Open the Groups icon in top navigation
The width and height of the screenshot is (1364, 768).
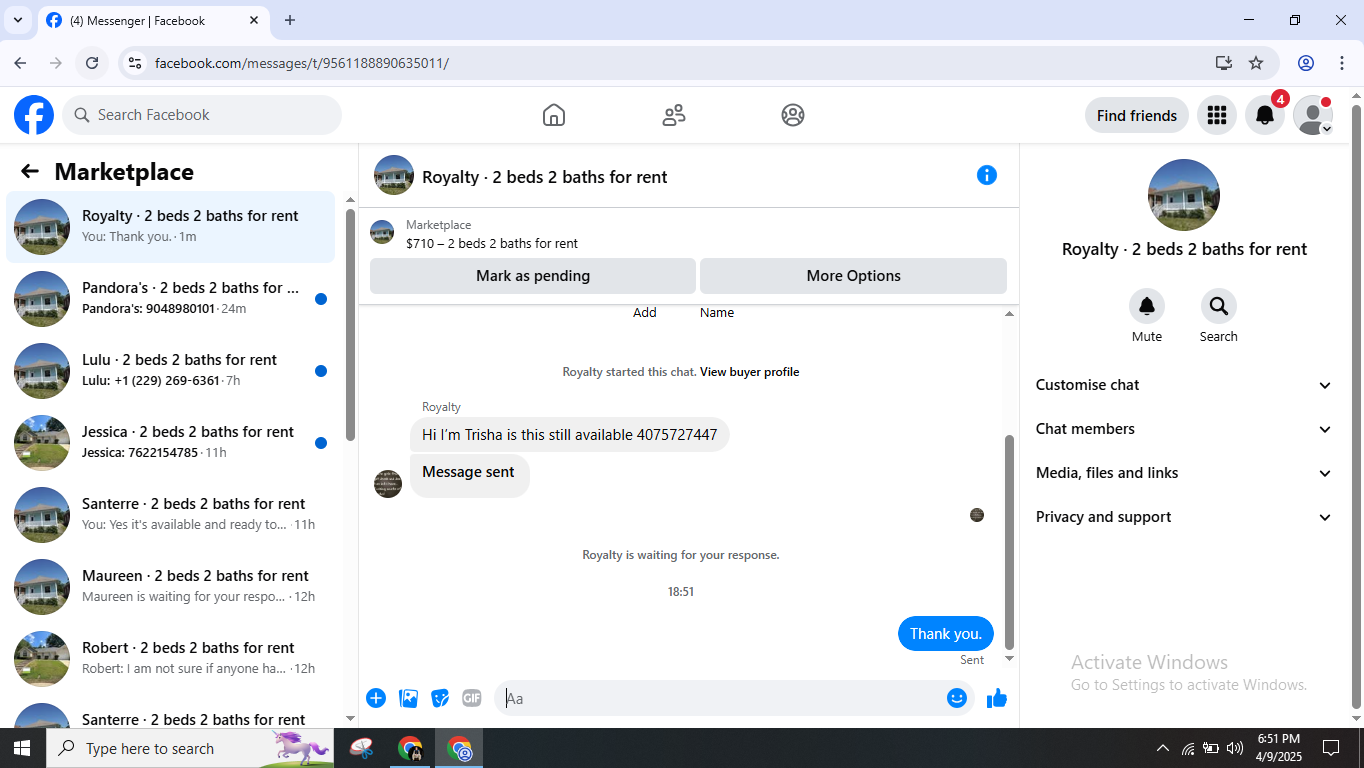coord(793,115)
